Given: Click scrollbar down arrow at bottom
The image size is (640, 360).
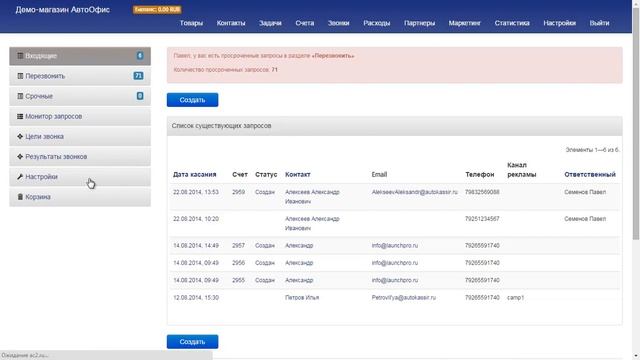Looking at the screenshot, I should point(636,356).
